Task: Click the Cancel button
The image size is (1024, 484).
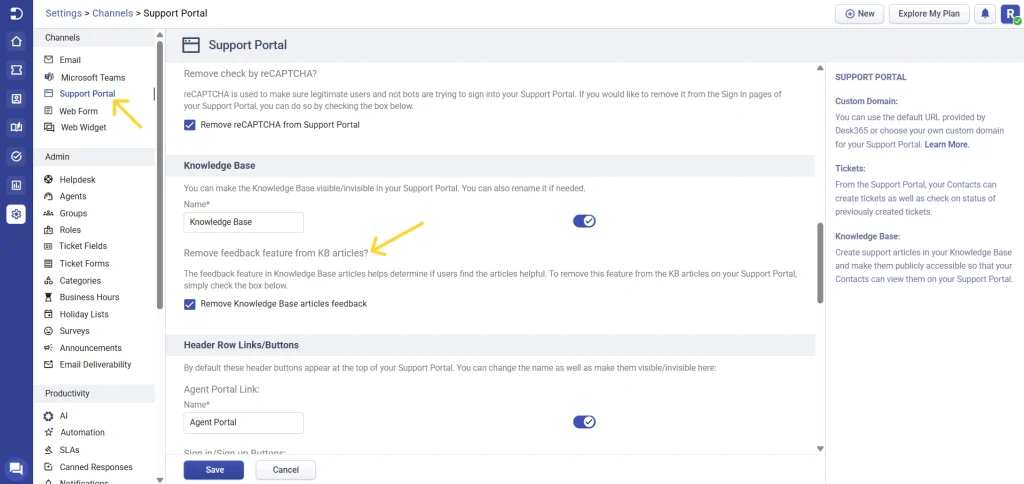Action: click(x=285, y=470)
